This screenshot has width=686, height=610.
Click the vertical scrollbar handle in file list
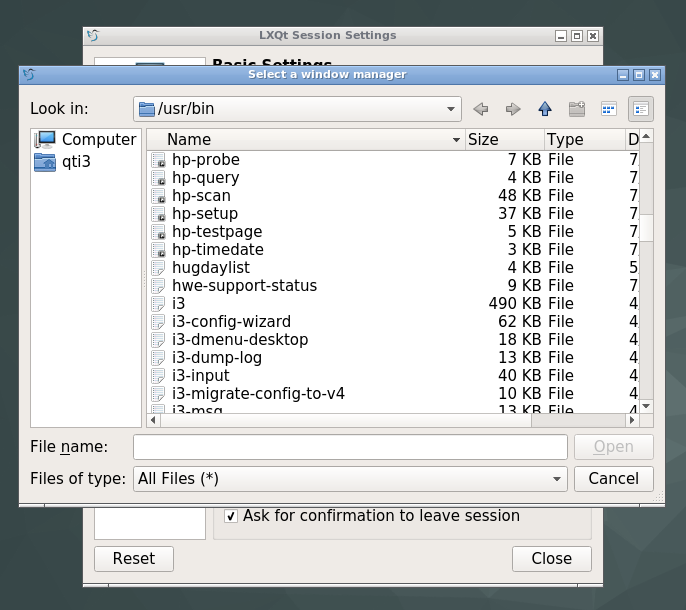point(646,228)
